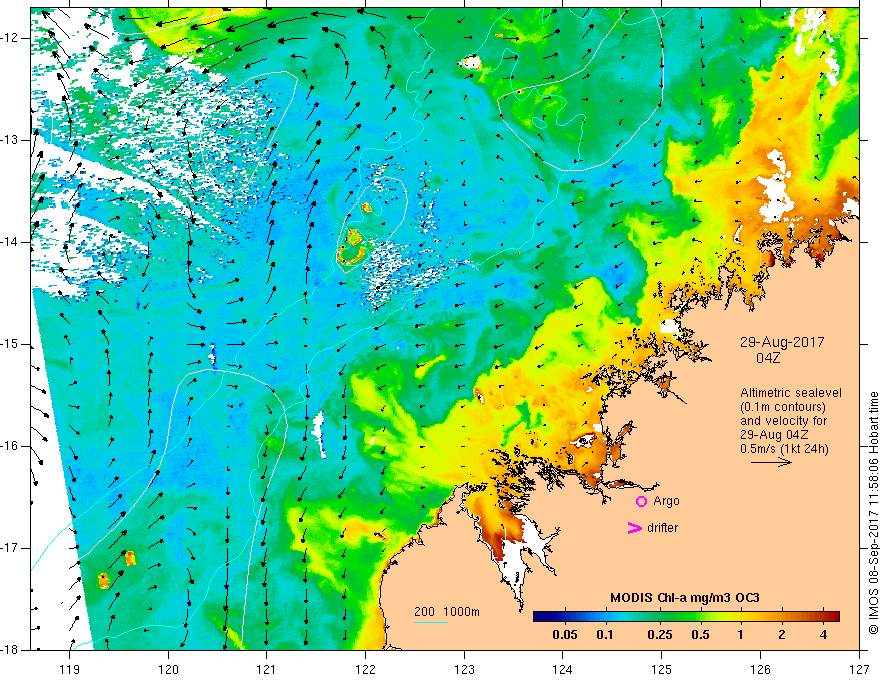Click the colorbar value '0.05'
This screenshot has height=680, width=880.
click(565, 635)
